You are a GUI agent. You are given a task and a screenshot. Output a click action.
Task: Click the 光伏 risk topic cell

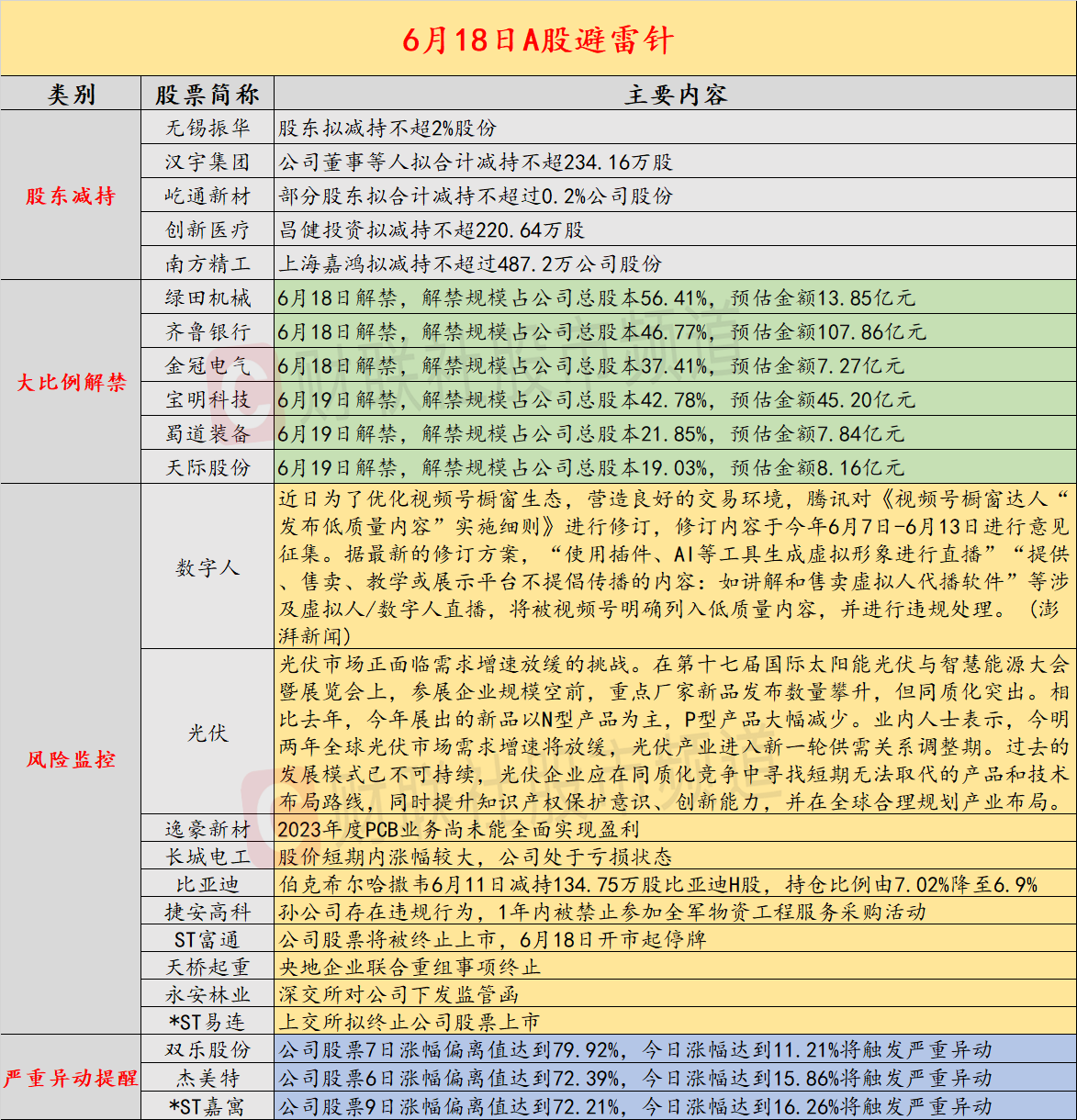click(x=208, y=733)
